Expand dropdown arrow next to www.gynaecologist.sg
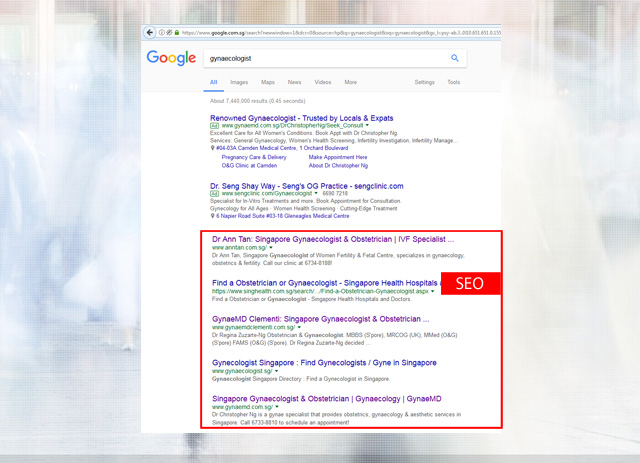Viewport: 640px width, 463px height. (x=276, y=371)
